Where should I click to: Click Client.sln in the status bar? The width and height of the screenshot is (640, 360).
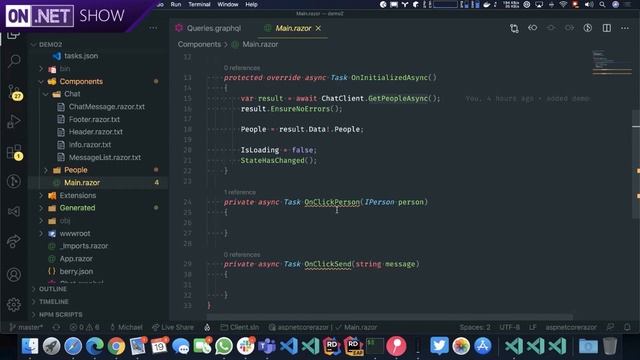pos(240,327)
